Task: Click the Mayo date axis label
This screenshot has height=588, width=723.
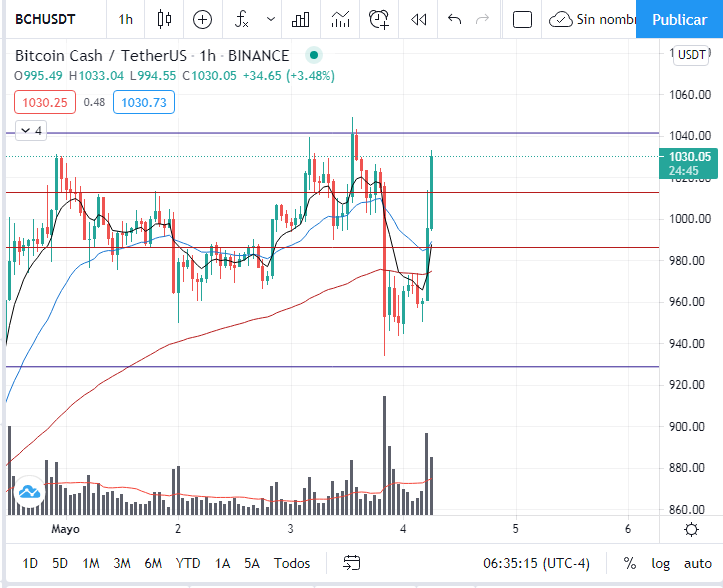Action: tap(65, 529)
